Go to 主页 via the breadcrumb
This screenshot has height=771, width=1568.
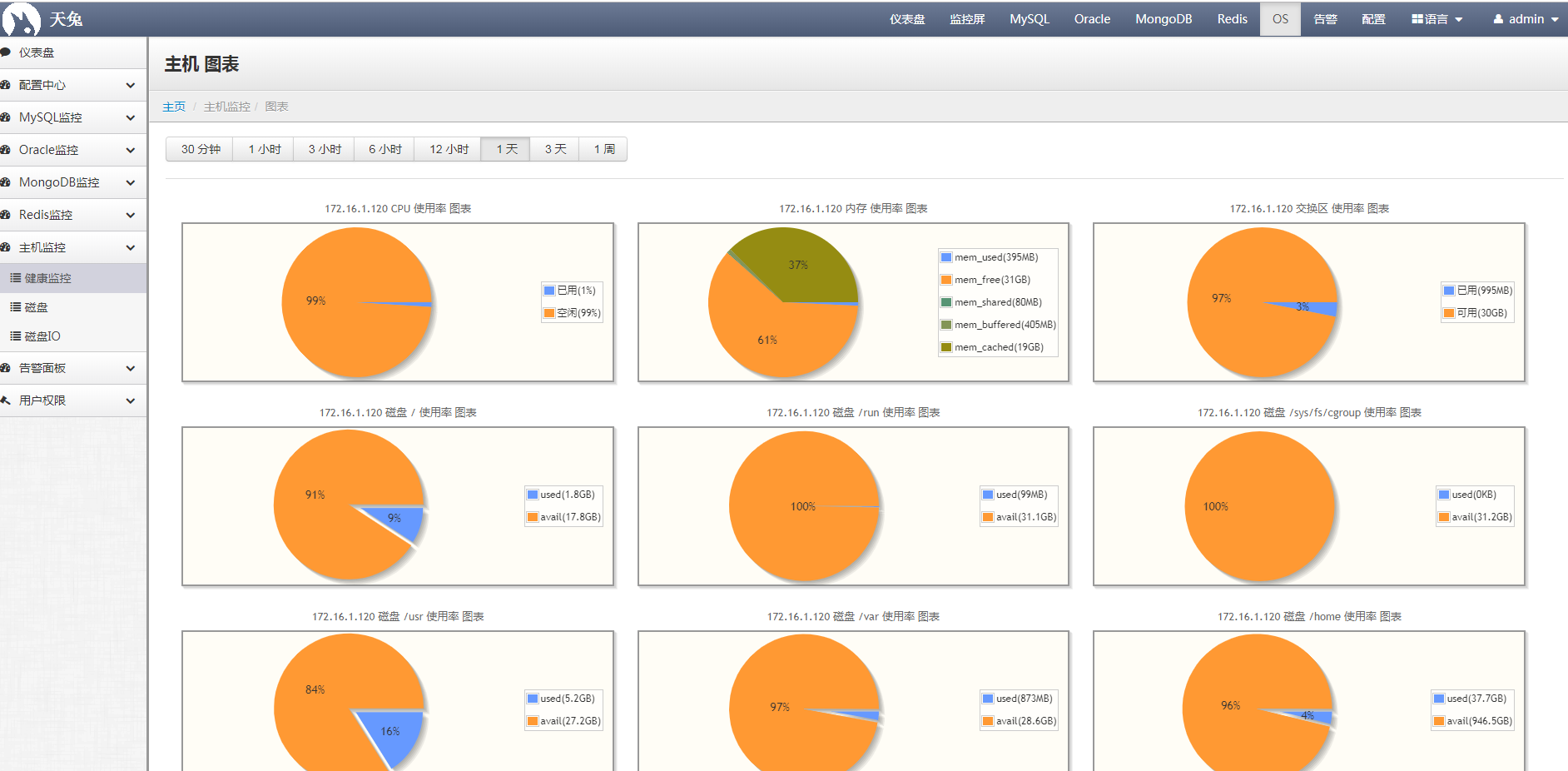tap(174, 107)
